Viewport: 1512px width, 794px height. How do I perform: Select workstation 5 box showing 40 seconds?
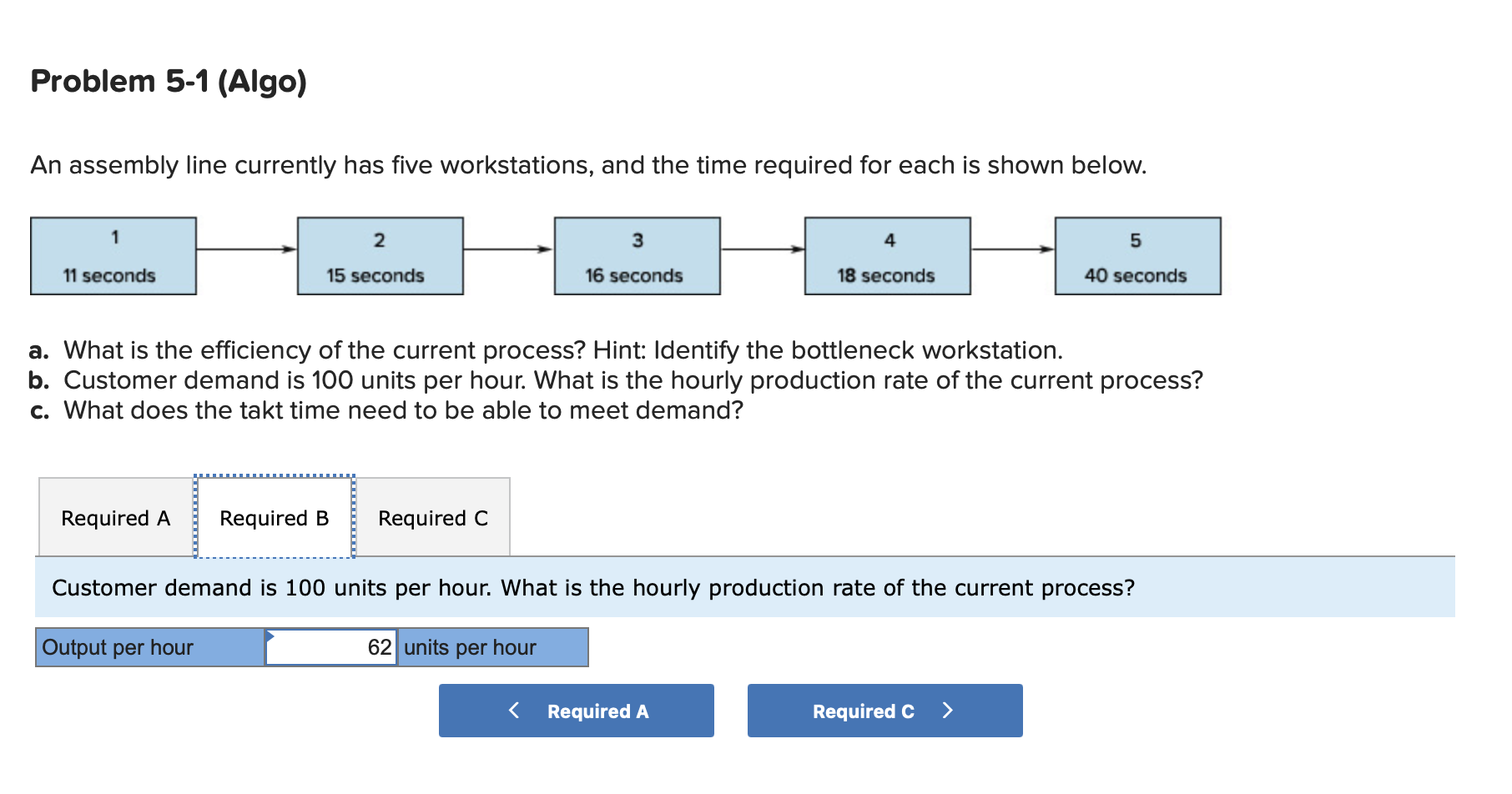[x=1138, y=256]
